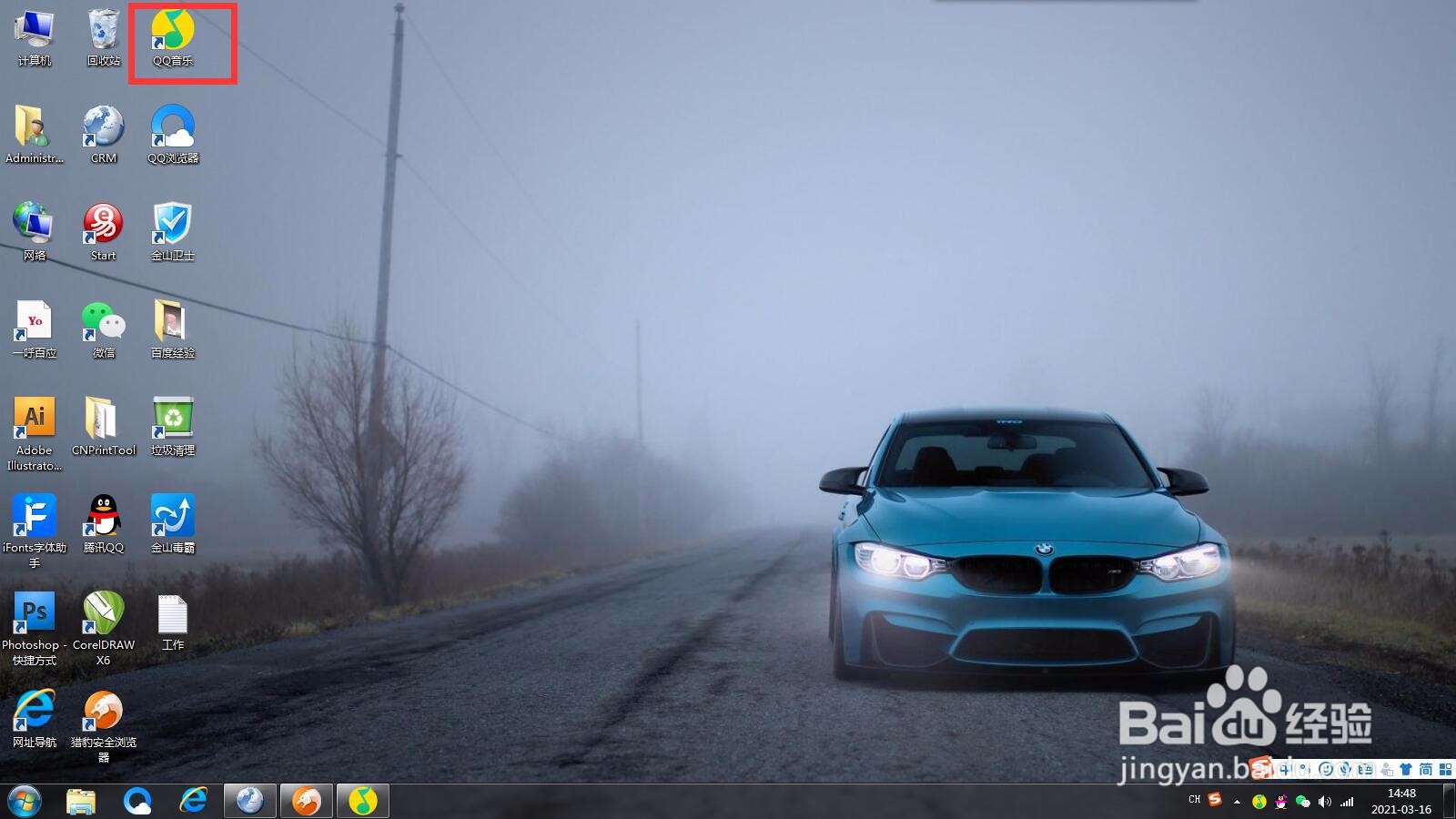Select the CNPrintTool folder icon

coord(104,427)
